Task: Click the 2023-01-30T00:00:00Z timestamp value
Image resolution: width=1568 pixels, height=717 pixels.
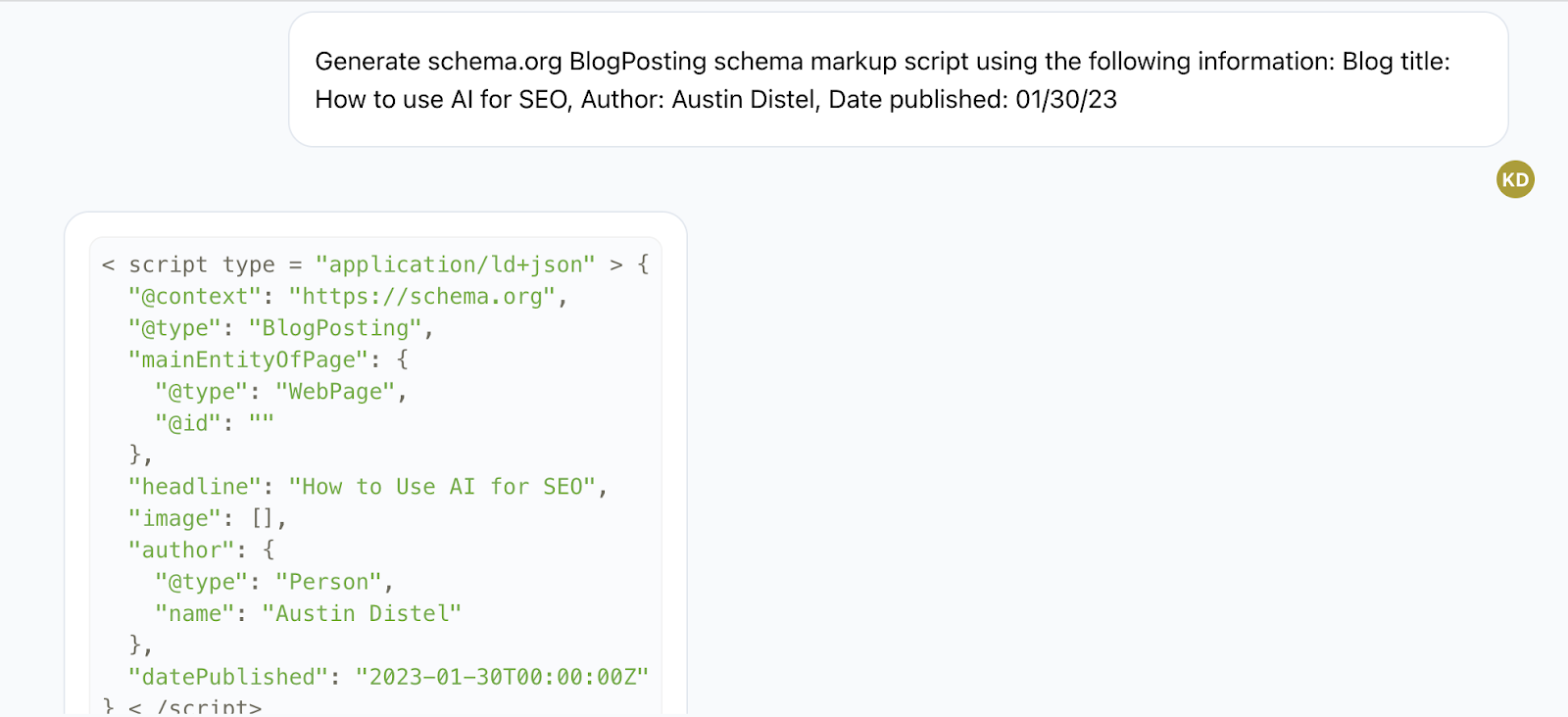Action: 502,677
